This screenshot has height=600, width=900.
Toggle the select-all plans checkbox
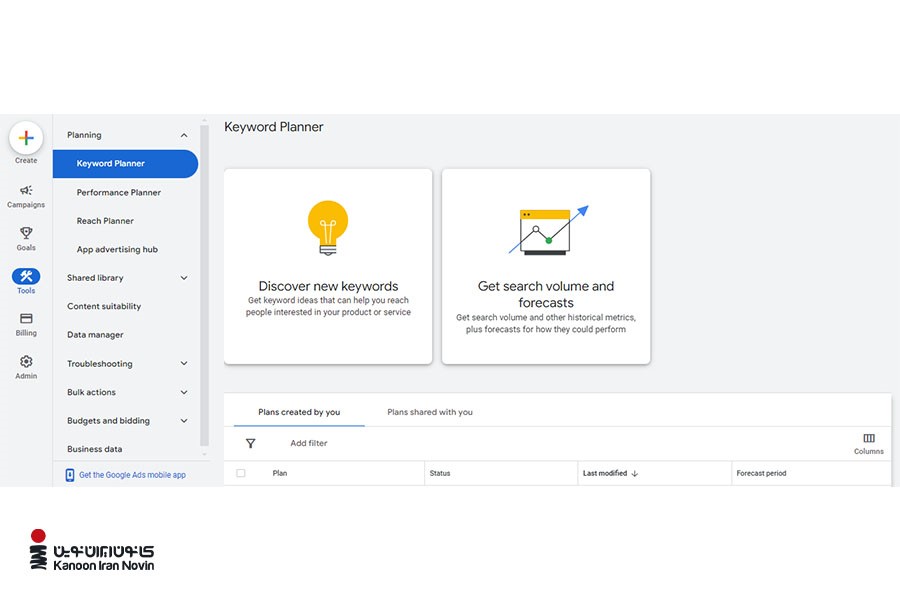(241, 473)
